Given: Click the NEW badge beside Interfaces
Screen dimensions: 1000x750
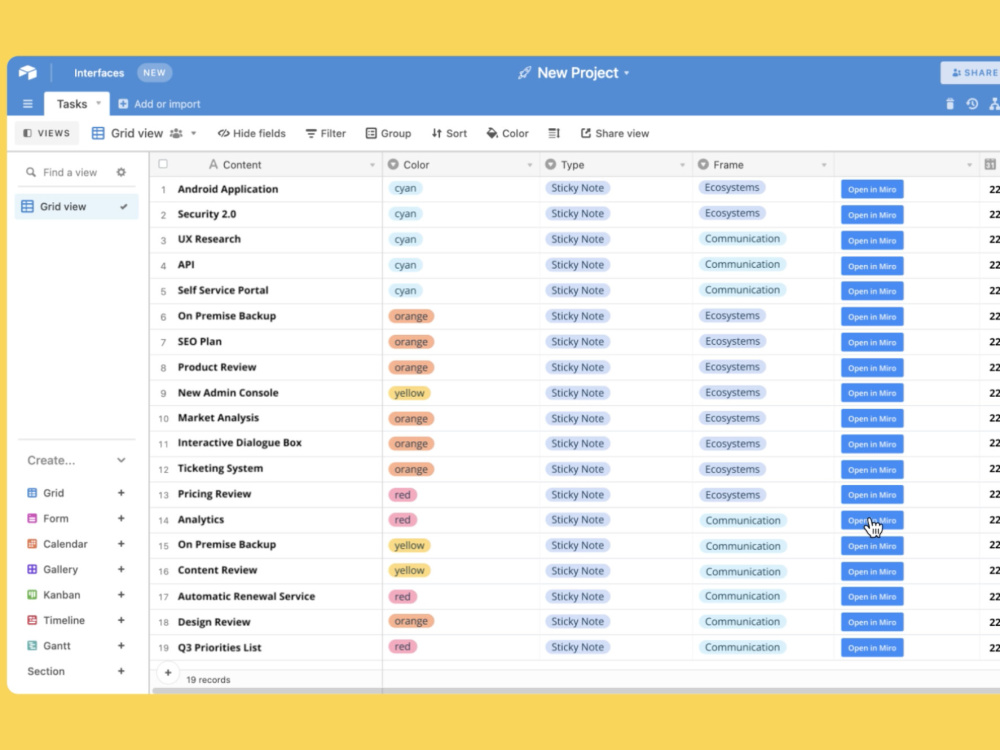Looking at the screenshot, I should (x=154, y=73).
